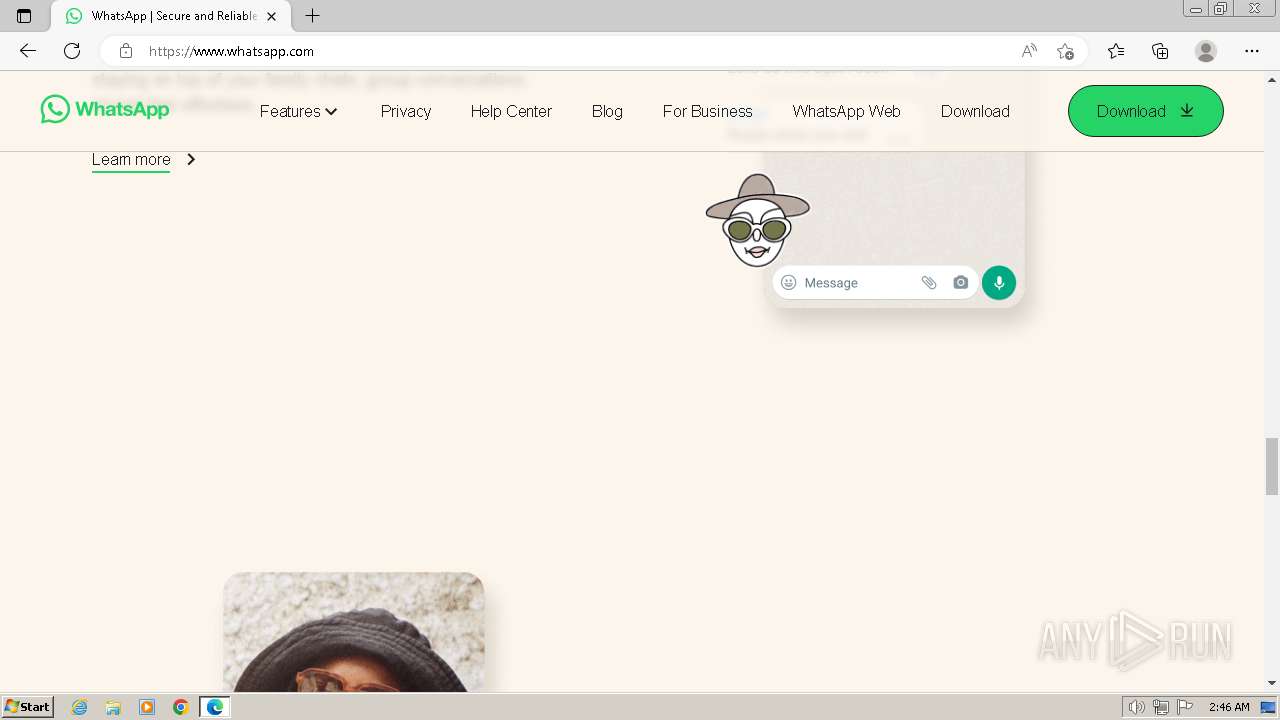Image resolution: width=1280 pixels, height=720 pixels.
Task: Select the WhatsApp browser tab
Action: click(x=170, y=16)
